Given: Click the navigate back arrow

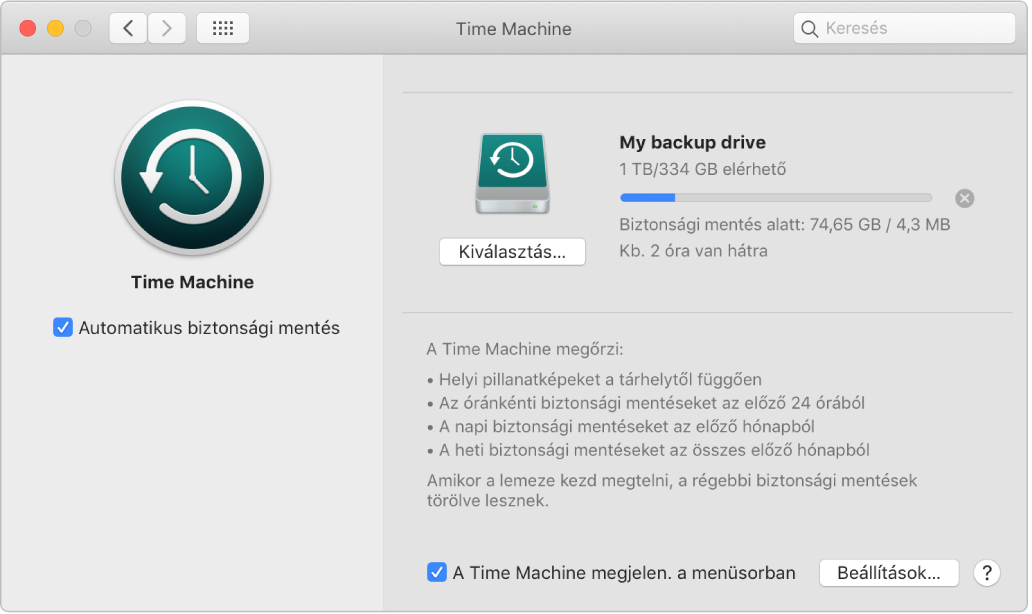Looking at the screenshot, I should coord(127,28).
